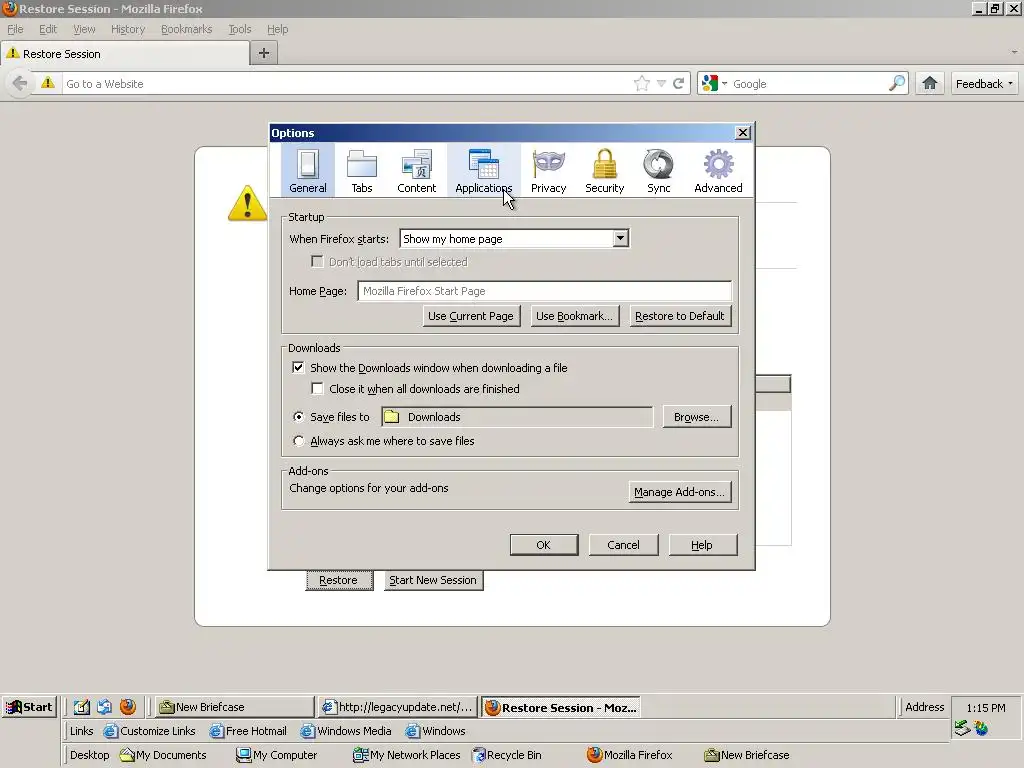Viewport: 1024px width, 768px height.
Task: Click Manage Add-ons button
Action: (x=679, y=492)
